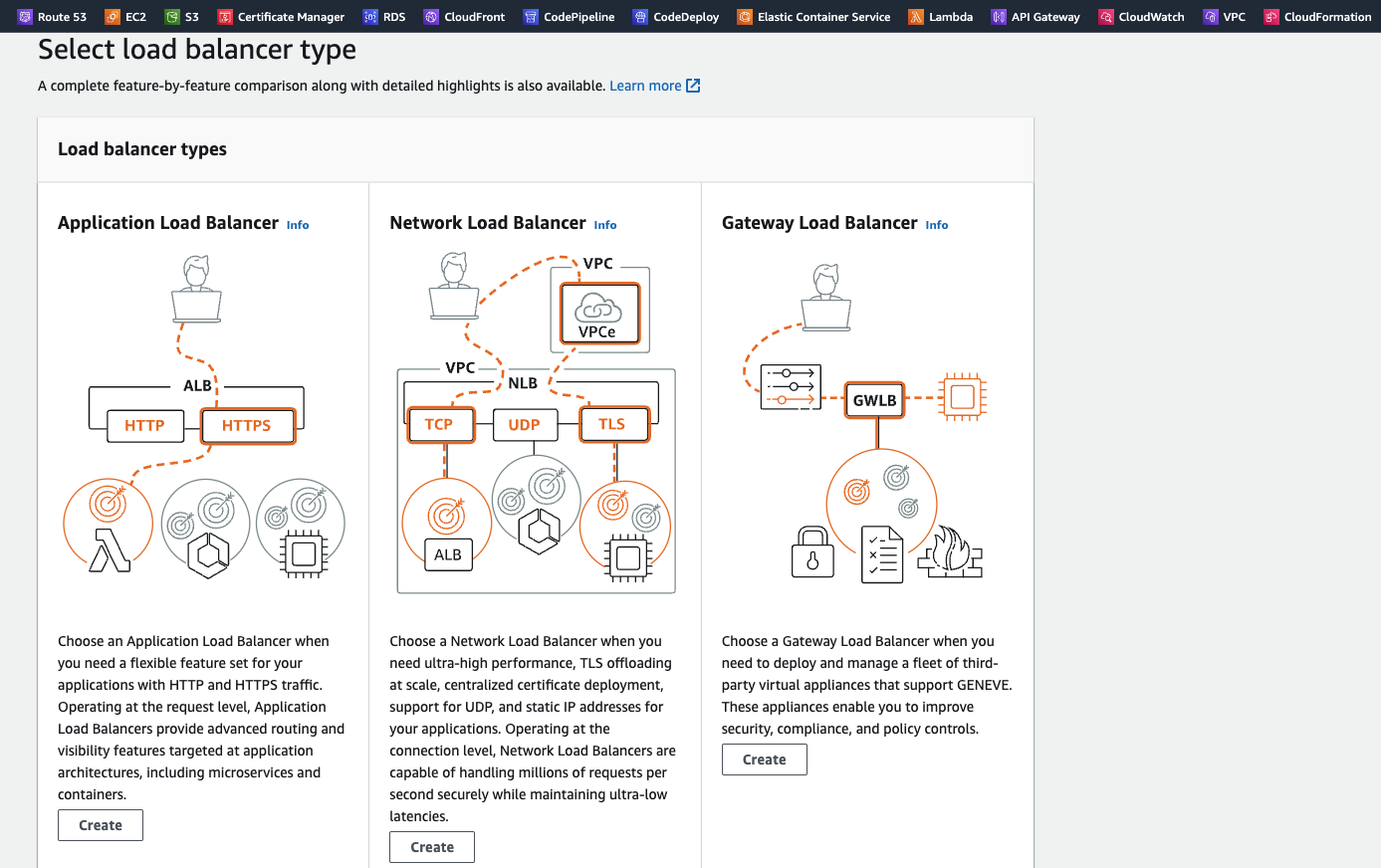1381x868 pixels.
Task: Click the CloudWatch service icon
Action: point(1106,17)
